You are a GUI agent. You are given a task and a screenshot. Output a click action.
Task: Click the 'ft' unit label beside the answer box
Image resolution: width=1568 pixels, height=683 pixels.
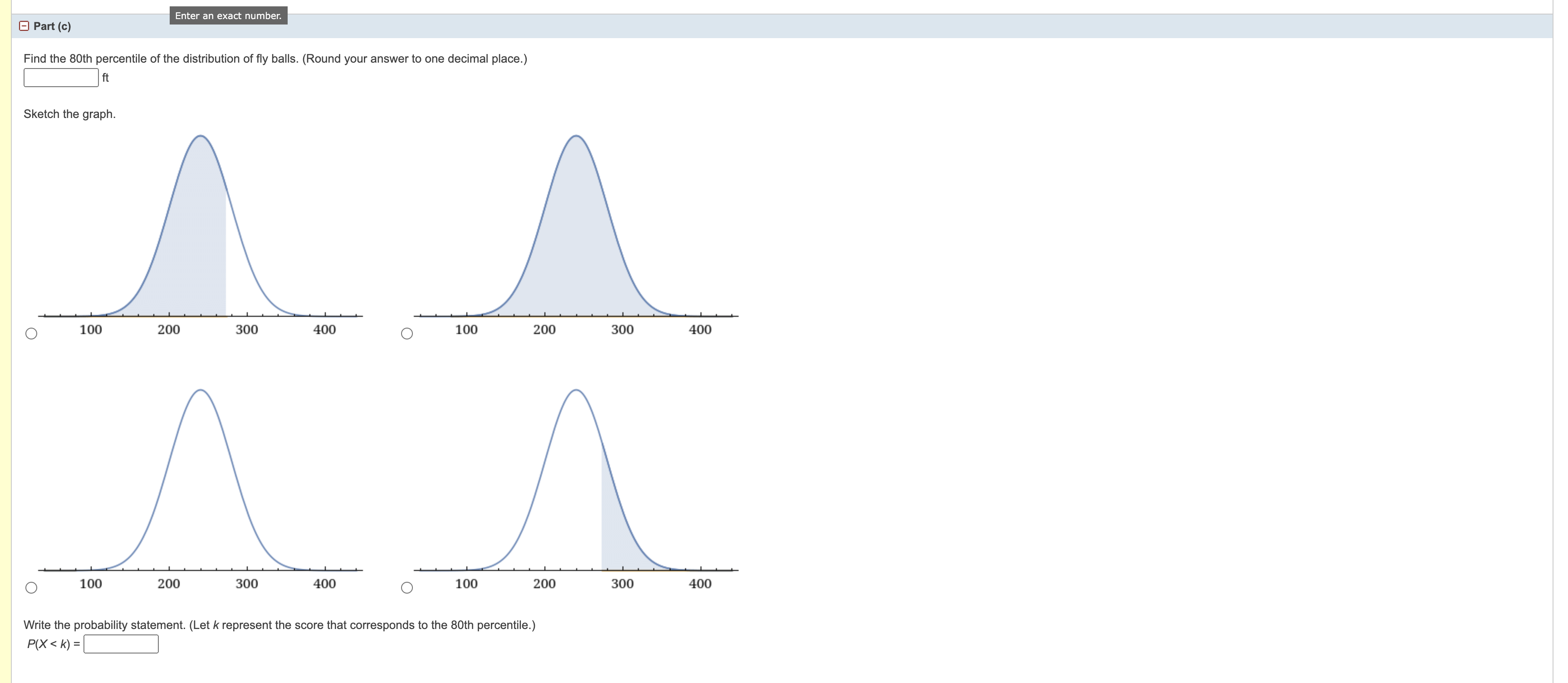point(105,77)
